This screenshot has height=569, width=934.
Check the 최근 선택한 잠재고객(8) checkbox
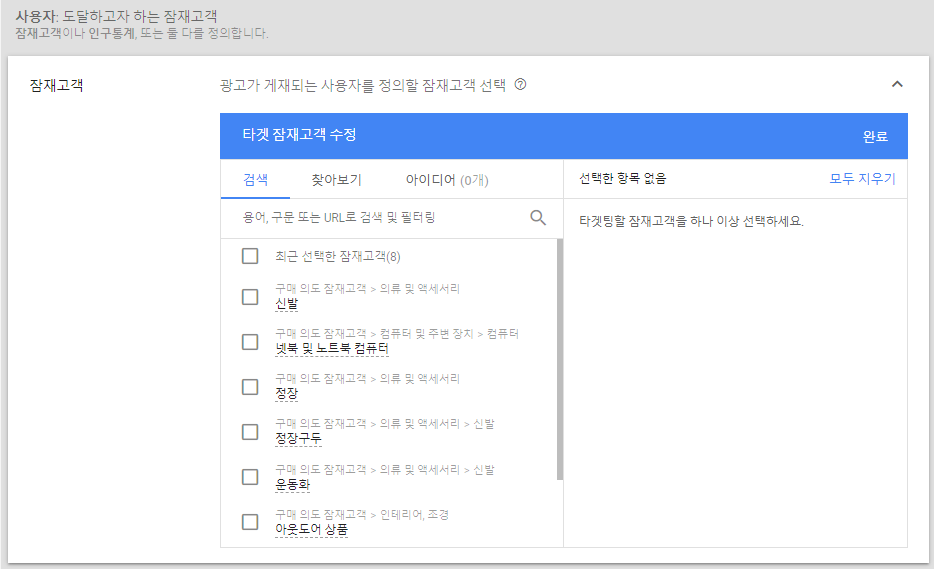pos(250,256)
